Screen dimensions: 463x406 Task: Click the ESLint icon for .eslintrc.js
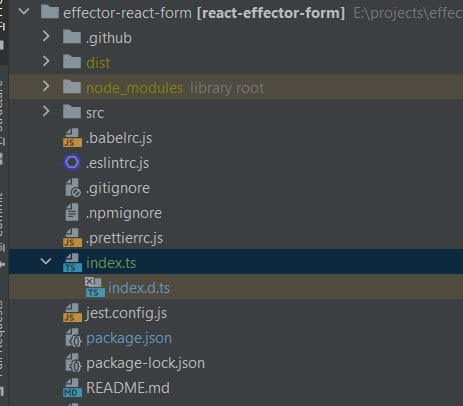[x=72, y=163]
